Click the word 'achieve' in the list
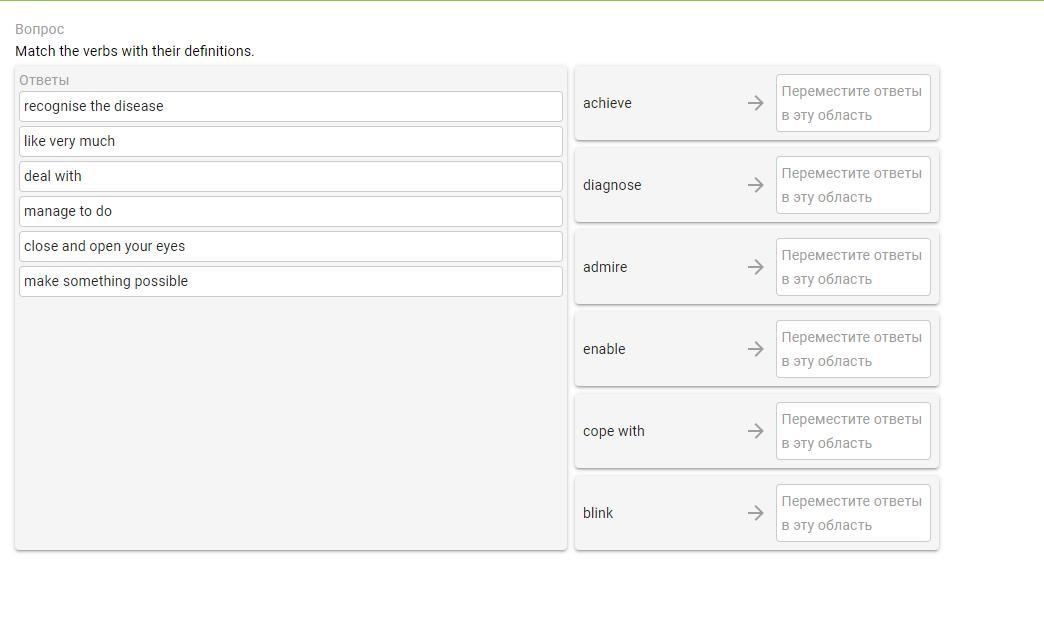Screen dimensions: 1044x631 click(x=607, y=103)
